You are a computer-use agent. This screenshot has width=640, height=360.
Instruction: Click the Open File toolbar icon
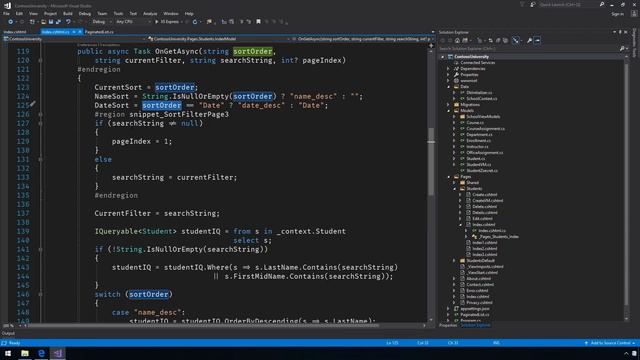pos(43,22)
